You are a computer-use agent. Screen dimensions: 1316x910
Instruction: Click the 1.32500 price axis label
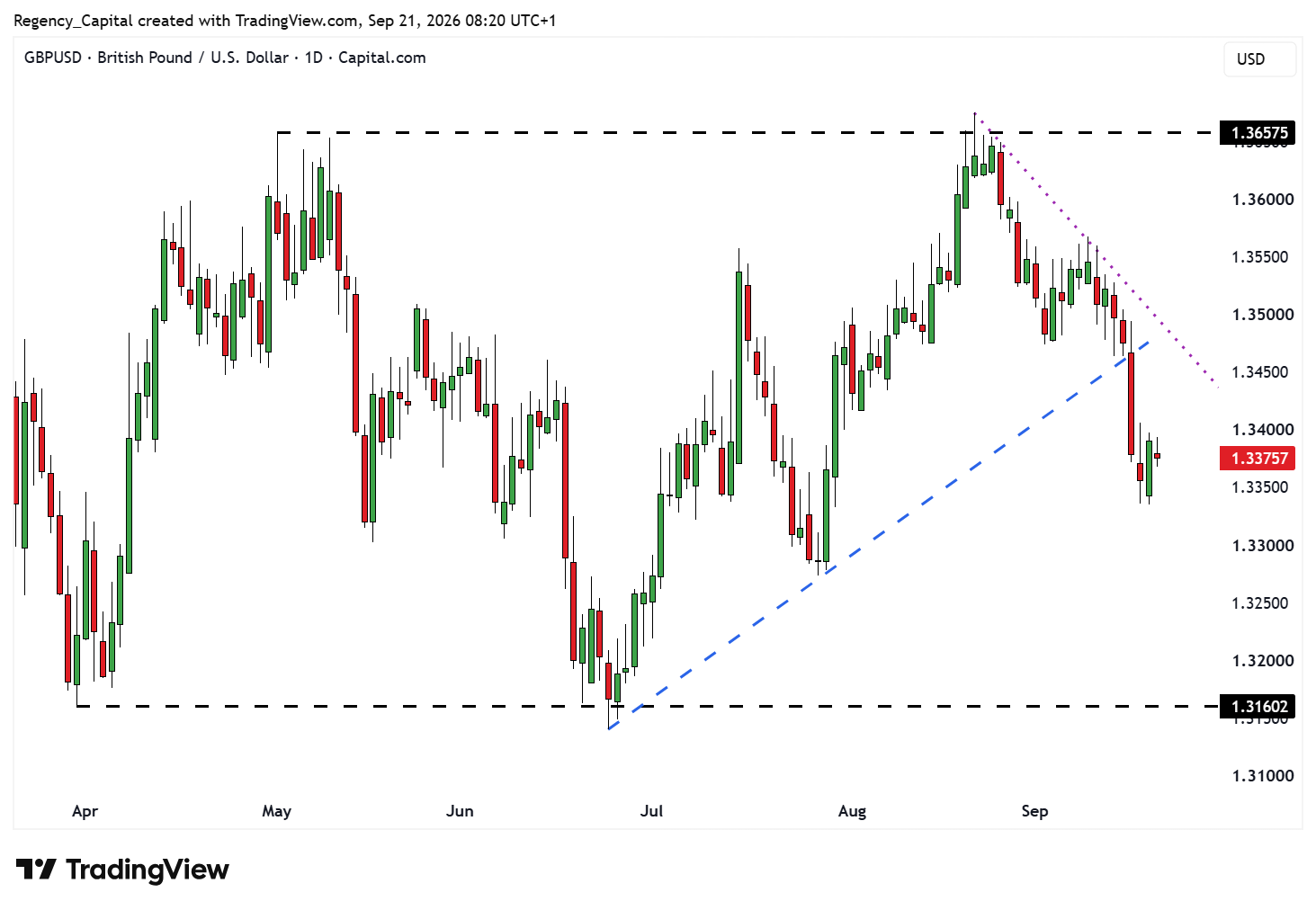click(x=1259, y=603)
